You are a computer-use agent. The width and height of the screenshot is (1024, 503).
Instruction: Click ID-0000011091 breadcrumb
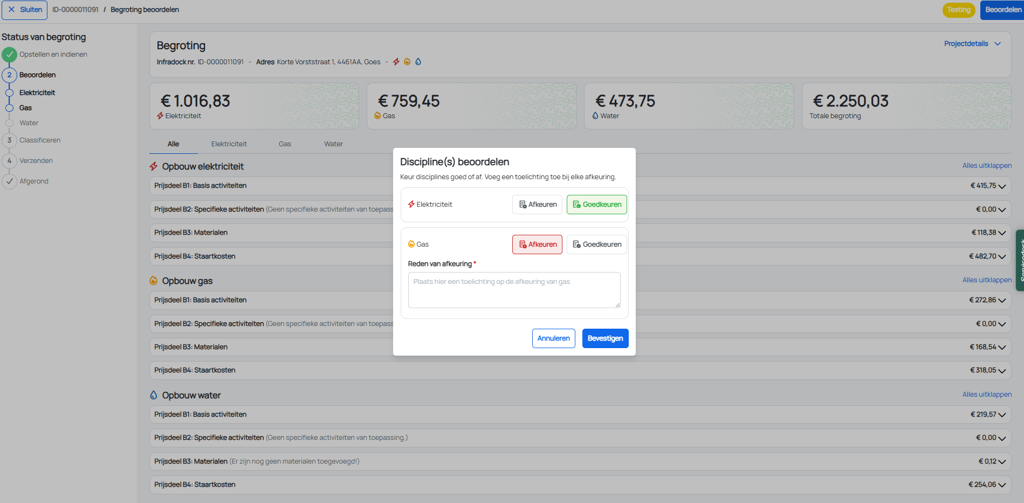pos(75,10)
